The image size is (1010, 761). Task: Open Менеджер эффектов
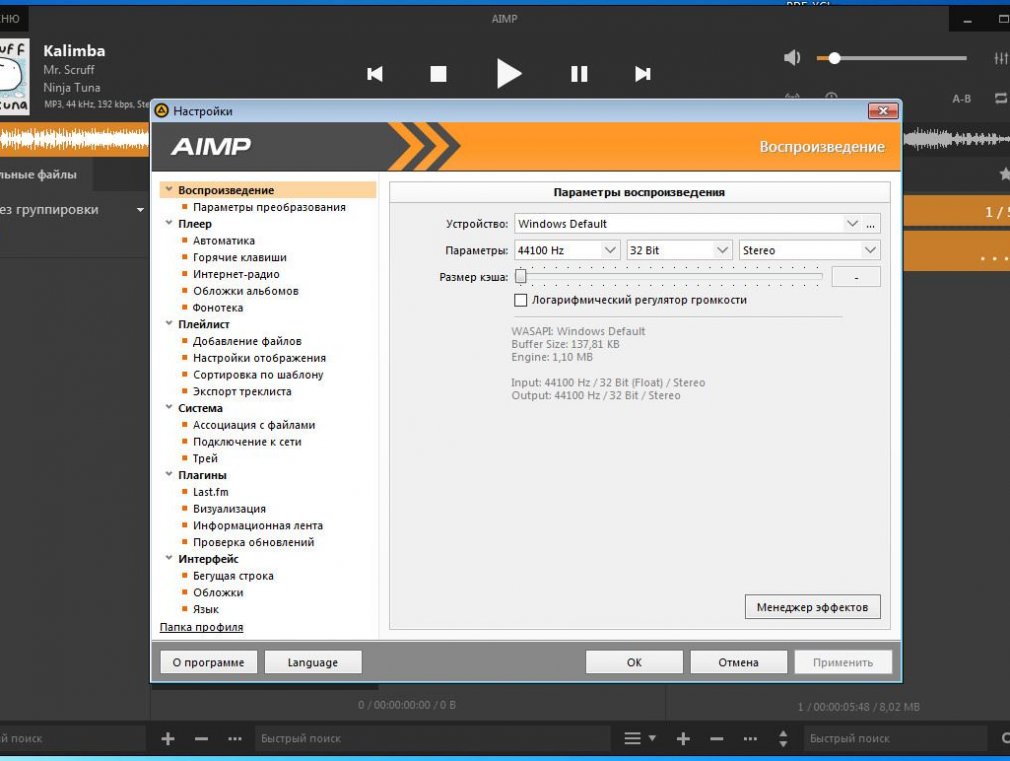[x=812, y=607]
